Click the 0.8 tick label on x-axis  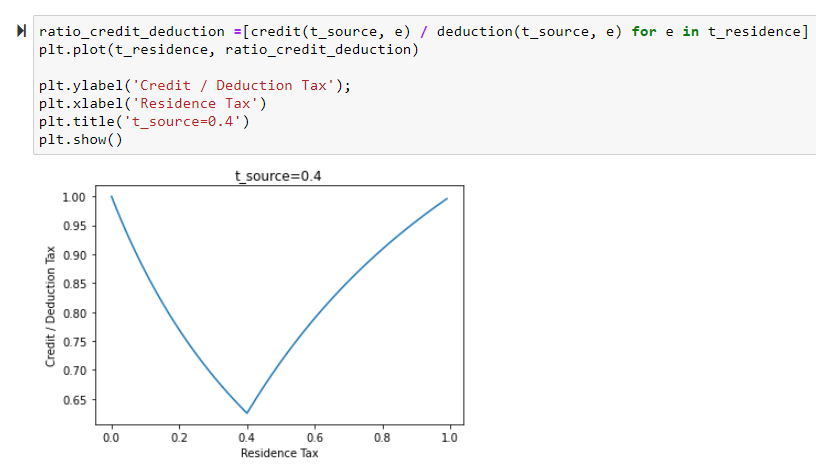[x=381, y=437]
